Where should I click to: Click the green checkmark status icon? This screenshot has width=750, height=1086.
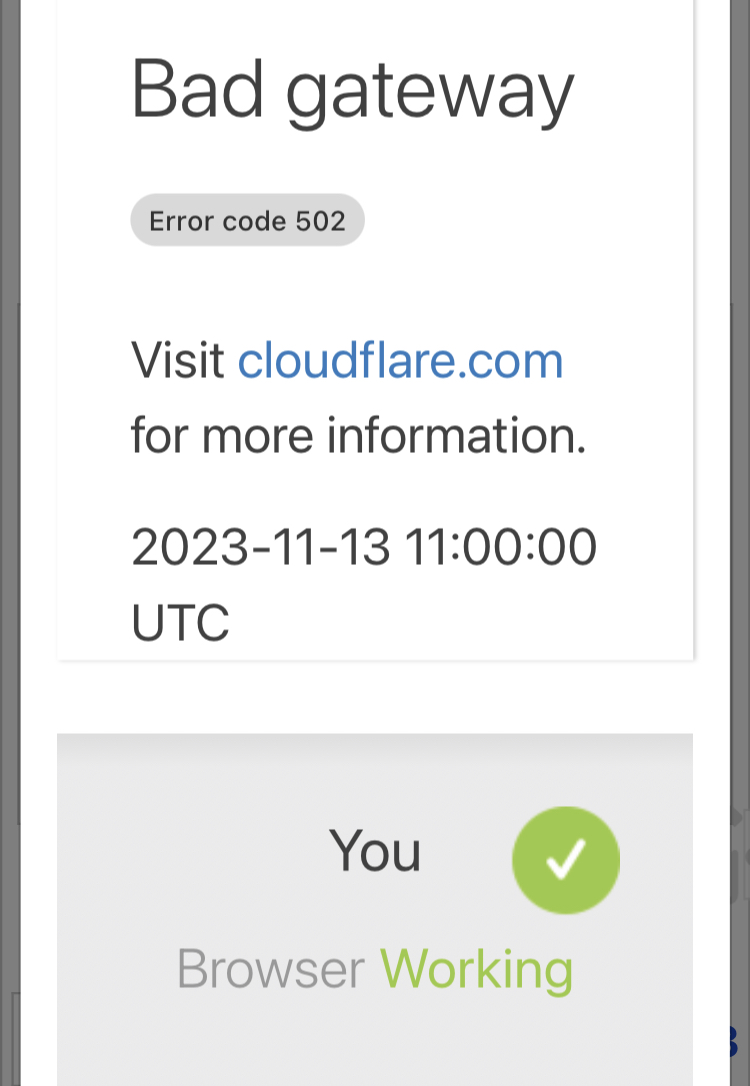click(565, 860)
